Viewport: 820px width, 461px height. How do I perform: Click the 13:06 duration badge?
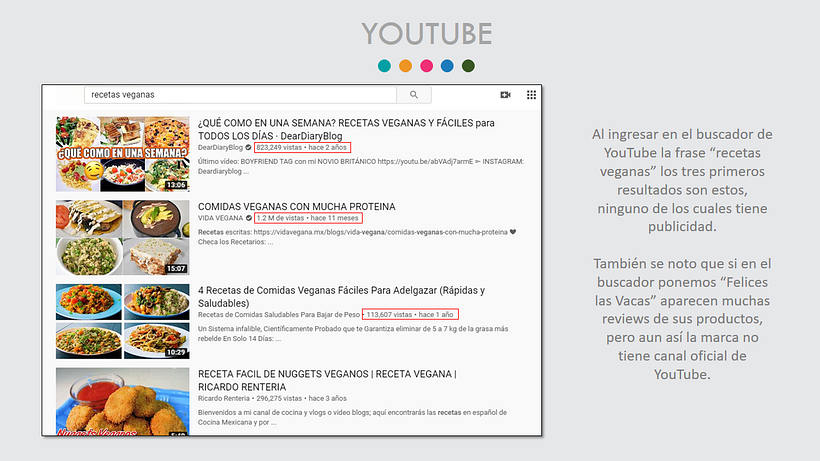click(x=176, y=185)
